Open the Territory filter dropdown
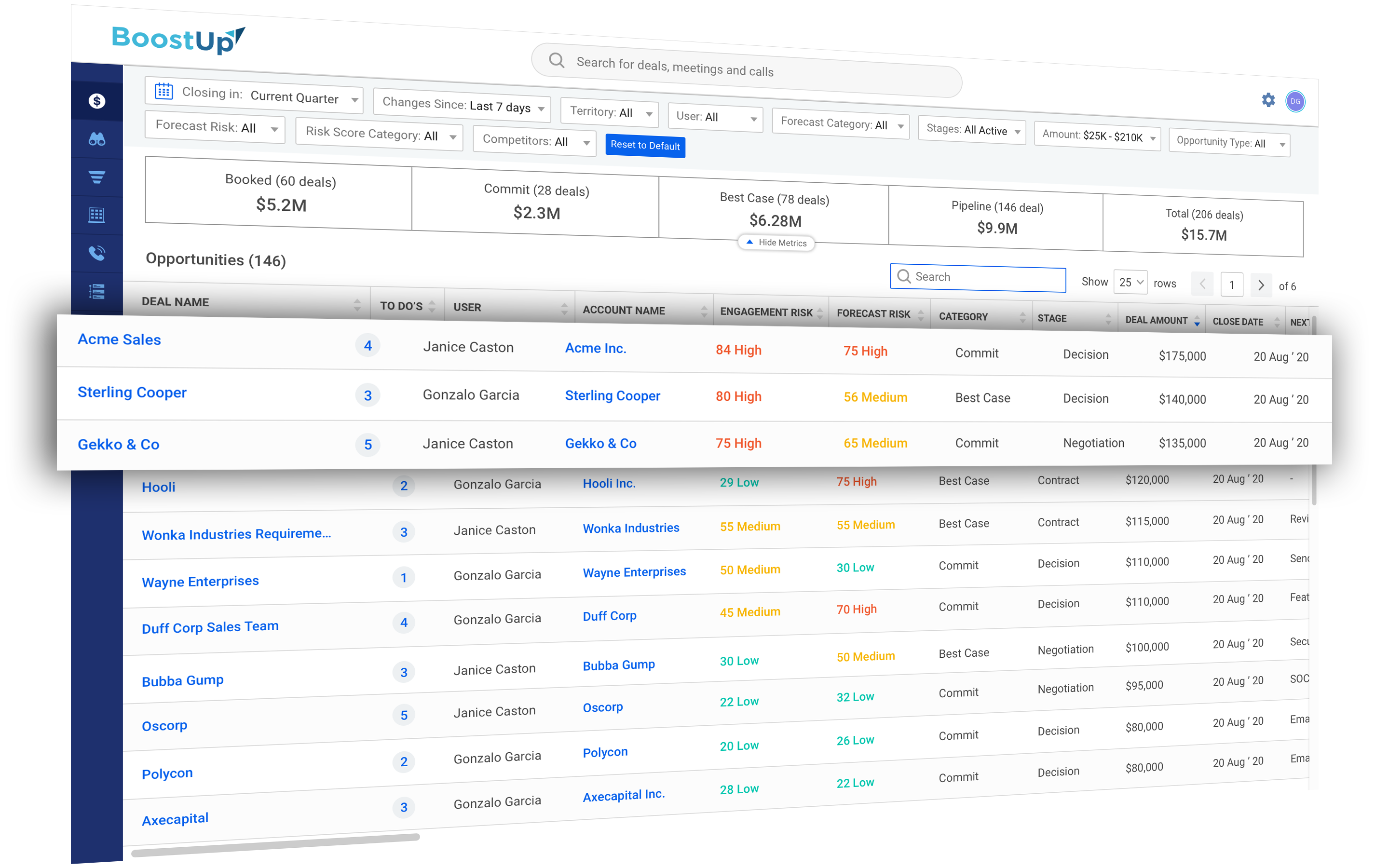The image size is (1389, 868). (610, 112)
